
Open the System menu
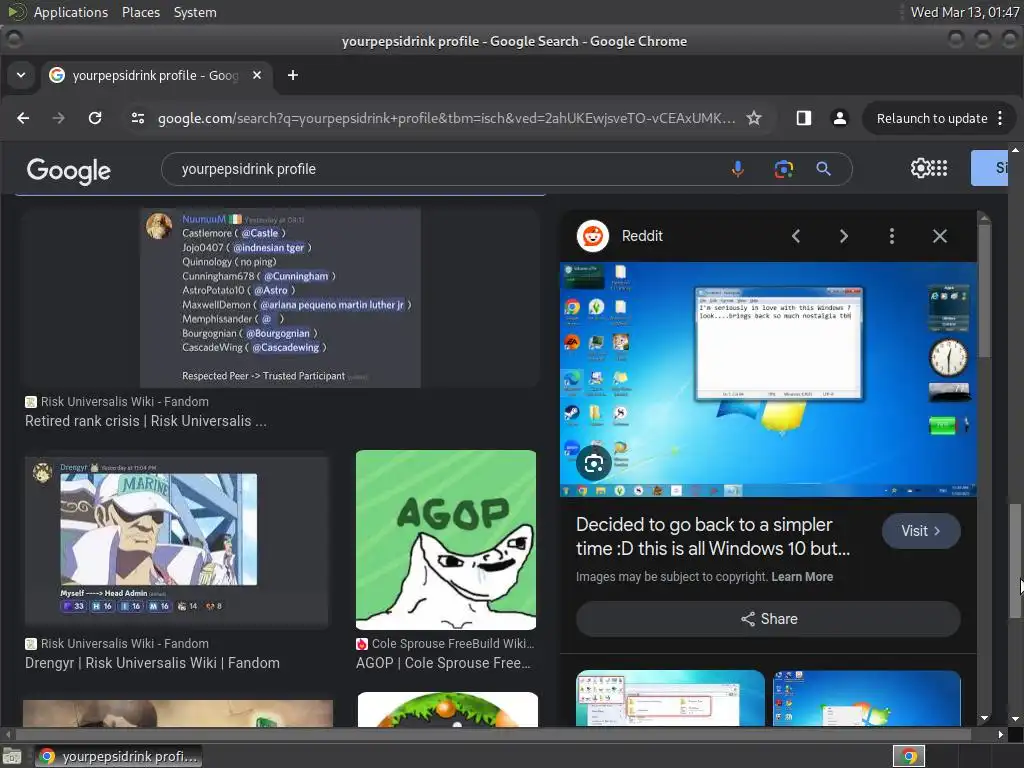(195, 12)
